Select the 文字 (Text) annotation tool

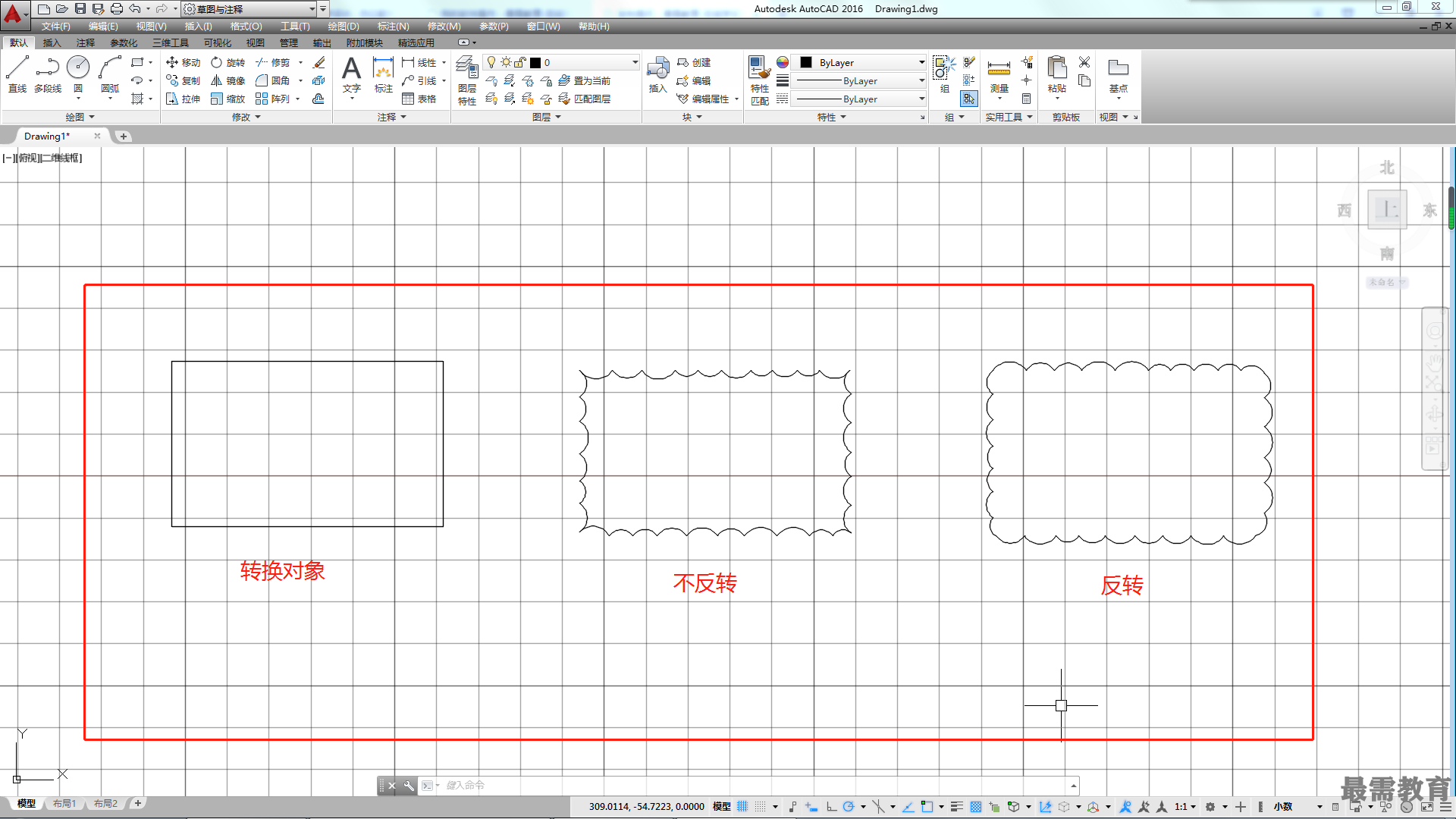351,74
